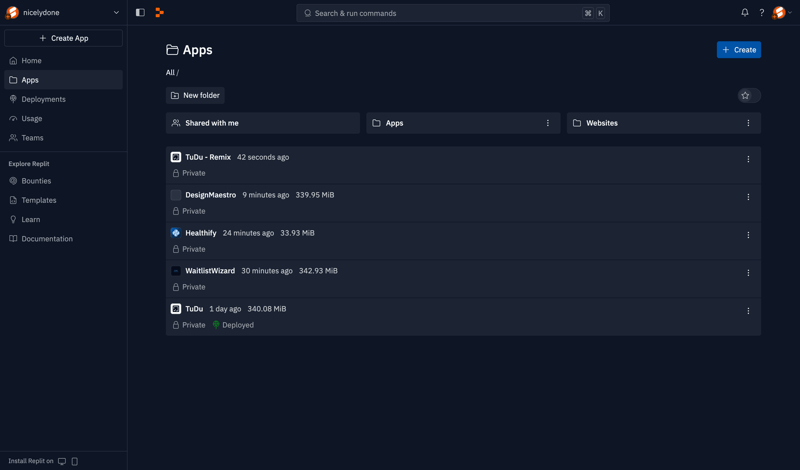Click the TuDu app icon
This screenshot has height=470, width=800.
point(176,309)
